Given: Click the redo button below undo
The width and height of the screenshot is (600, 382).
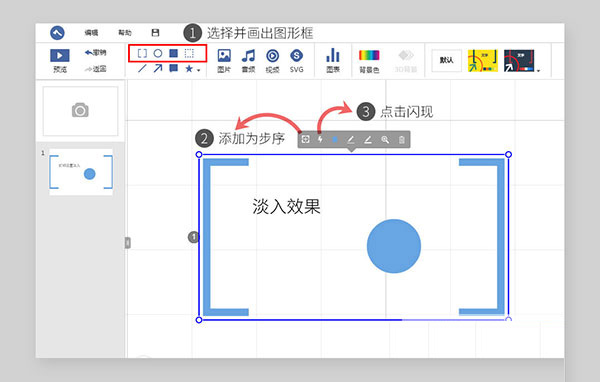Looking at the screenshot, I should (96, 69).
